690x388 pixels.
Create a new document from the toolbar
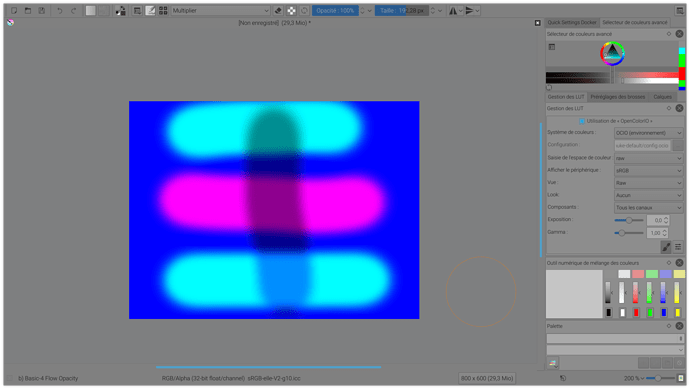pyautogui.click(x=14, y=11)
